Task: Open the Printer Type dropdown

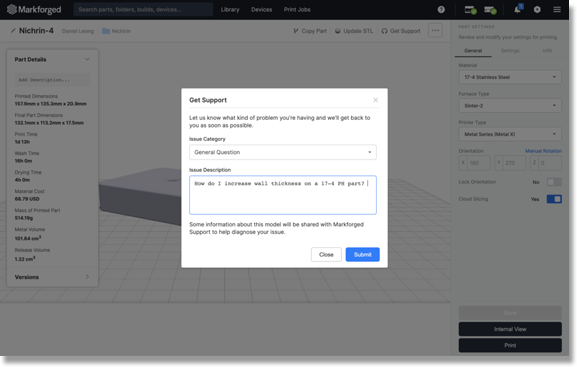Action: coord(510,134)
